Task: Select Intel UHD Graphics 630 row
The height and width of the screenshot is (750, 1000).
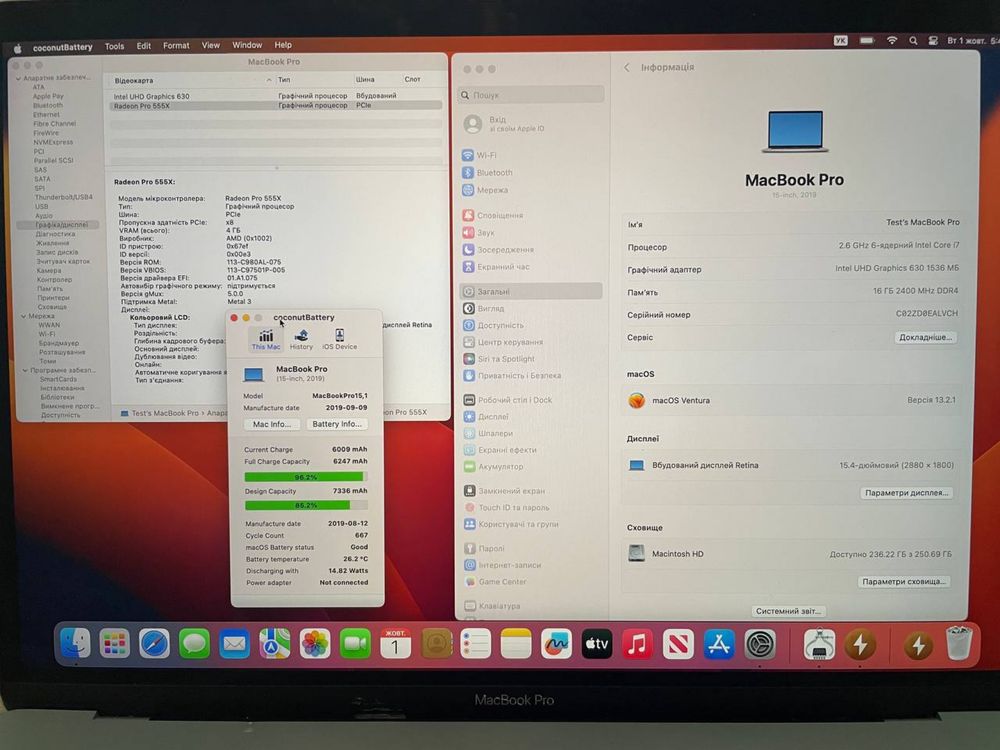Action: click(276, 96)
